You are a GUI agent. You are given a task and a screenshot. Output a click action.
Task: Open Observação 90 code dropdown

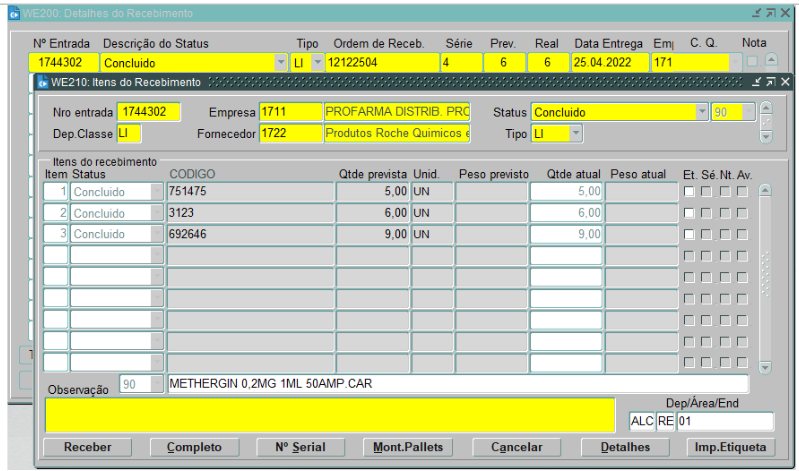click(157, 384)
